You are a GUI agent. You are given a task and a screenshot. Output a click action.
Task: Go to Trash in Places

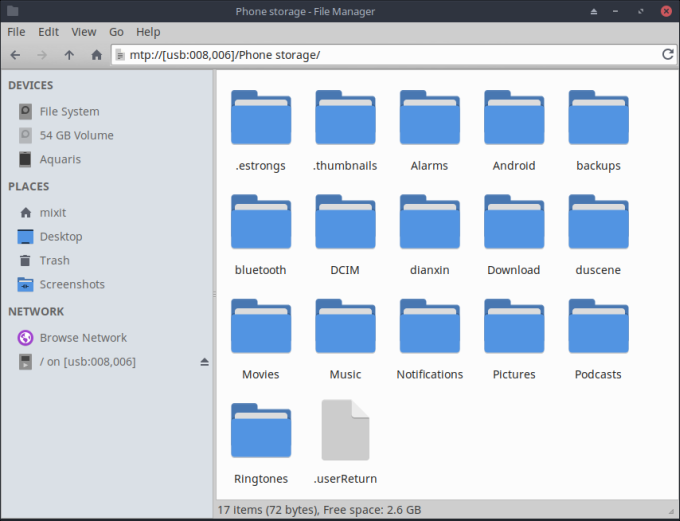click(x=54, y=260)
